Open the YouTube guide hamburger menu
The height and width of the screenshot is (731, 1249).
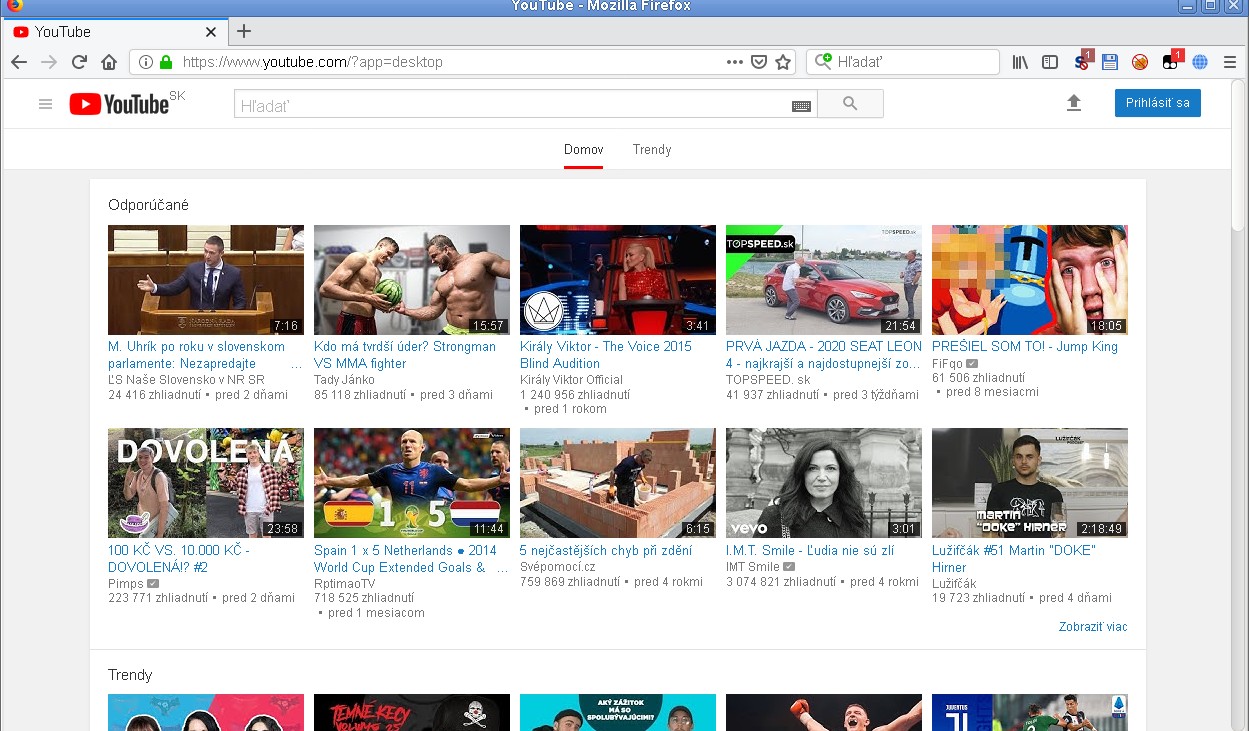[x=45, y=104]
